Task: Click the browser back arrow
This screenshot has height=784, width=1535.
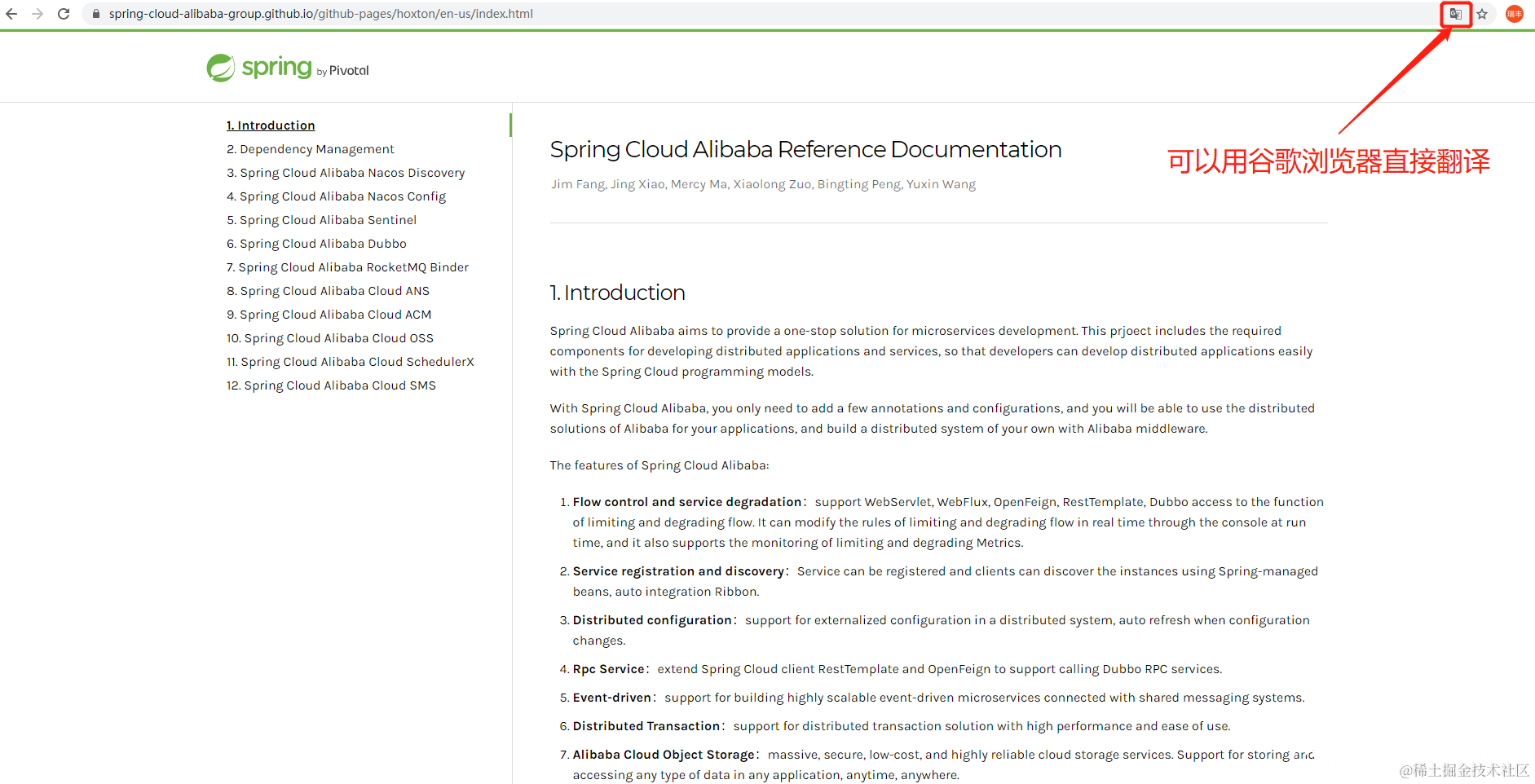Action: [x=11, y=14]
